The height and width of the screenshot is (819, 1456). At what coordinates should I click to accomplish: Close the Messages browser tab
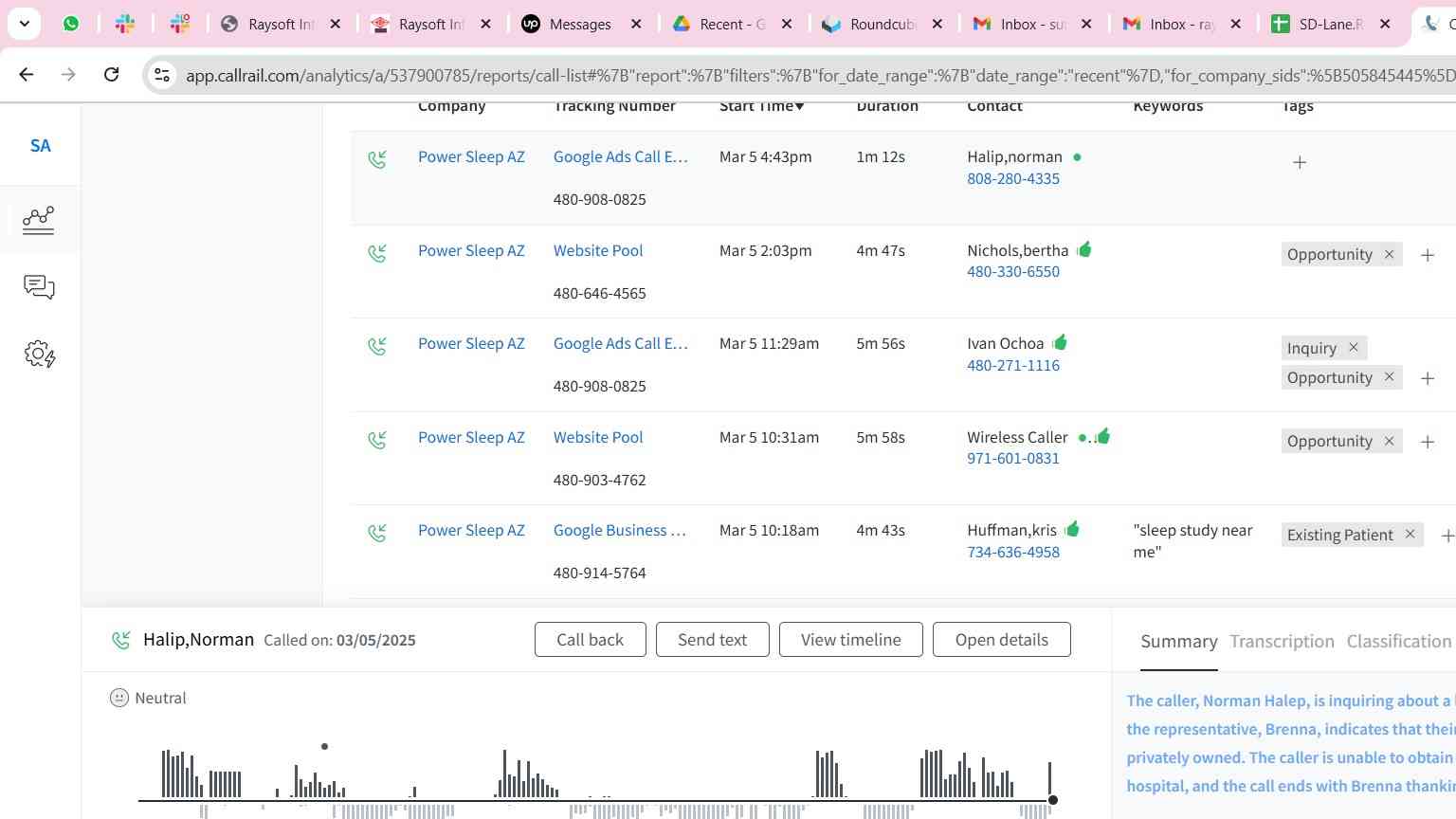click(636, 25)
